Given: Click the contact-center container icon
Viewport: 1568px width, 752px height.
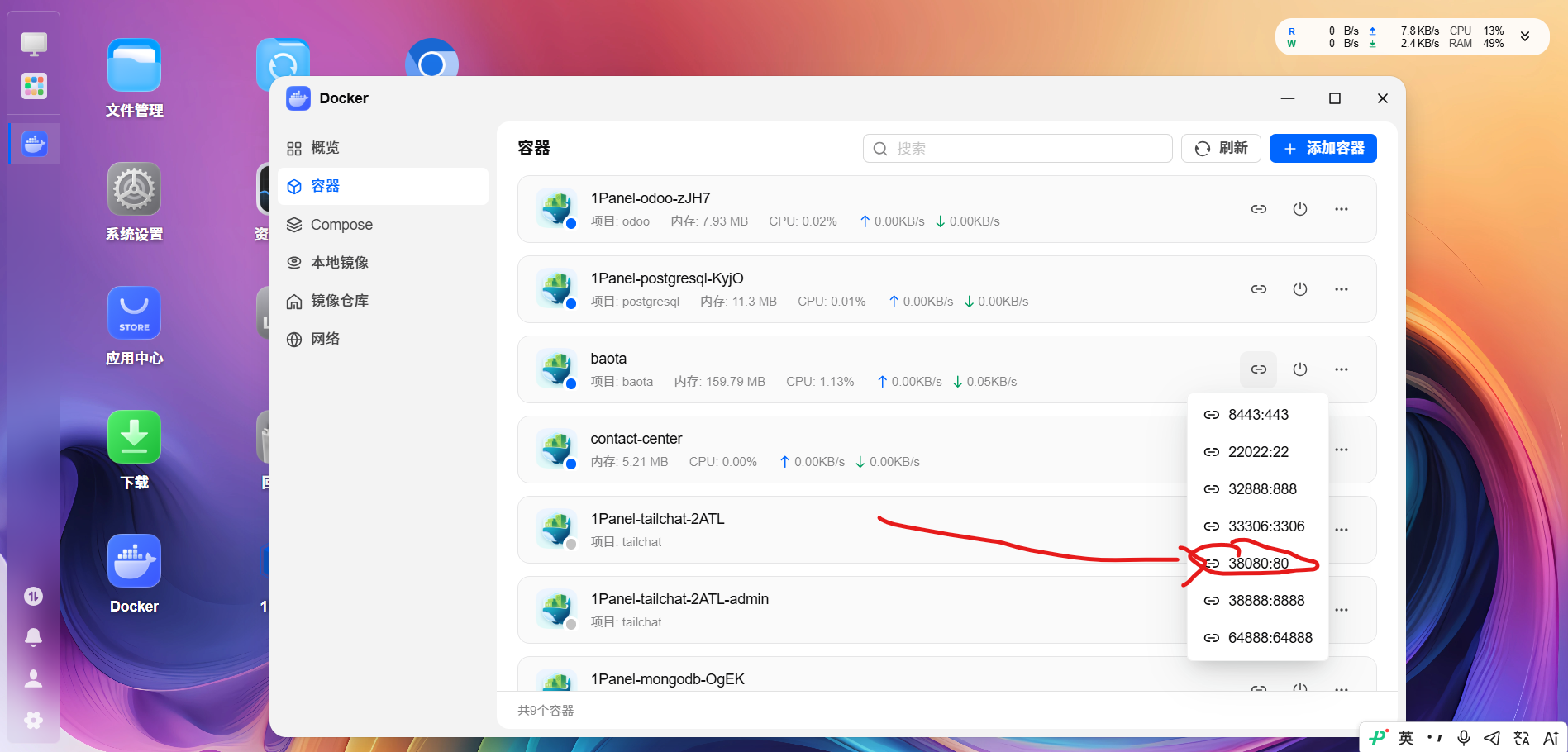Looking at the screenshot, I should [556, 450].
